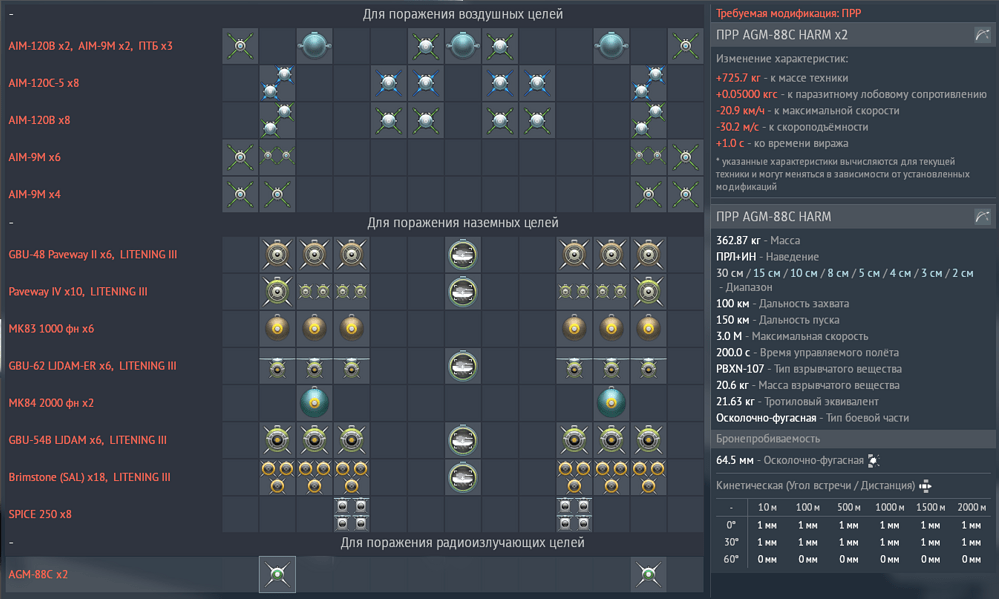This screenshot has width=999, height=599.
Task: Select the GBU-62 LJDAM-ER x6, LITENING III preset
Action: 92,366
